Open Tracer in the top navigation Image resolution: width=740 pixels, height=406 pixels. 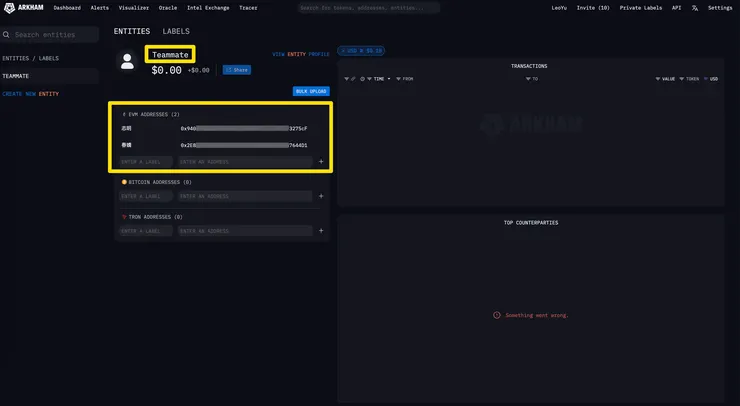point(248,8)
